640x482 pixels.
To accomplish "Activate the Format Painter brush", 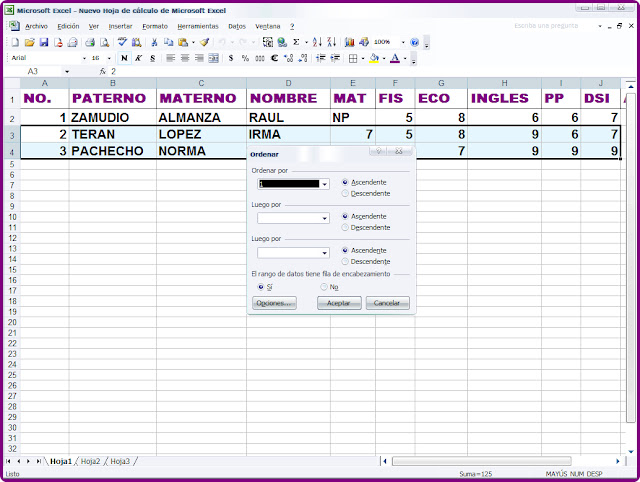I will (x=204, y=42).
